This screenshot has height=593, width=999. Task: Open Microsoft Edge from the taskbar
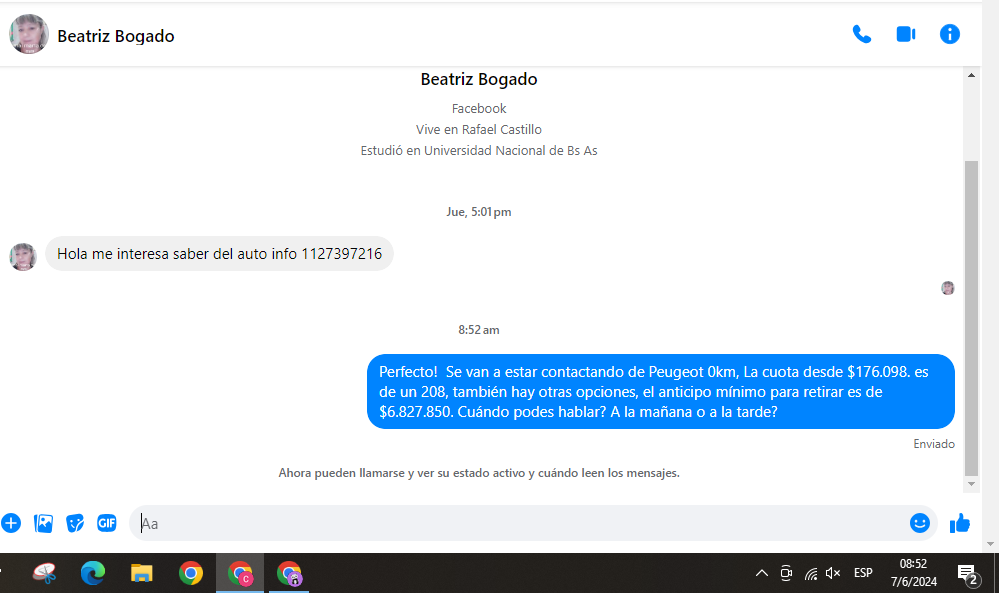[93, 573]
